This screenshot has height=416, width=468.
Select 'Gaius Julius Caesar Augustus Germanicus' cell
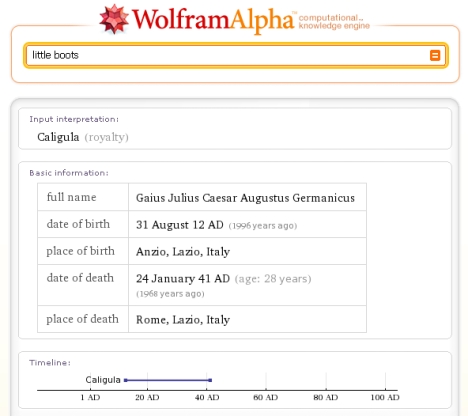tap(245, 198)
